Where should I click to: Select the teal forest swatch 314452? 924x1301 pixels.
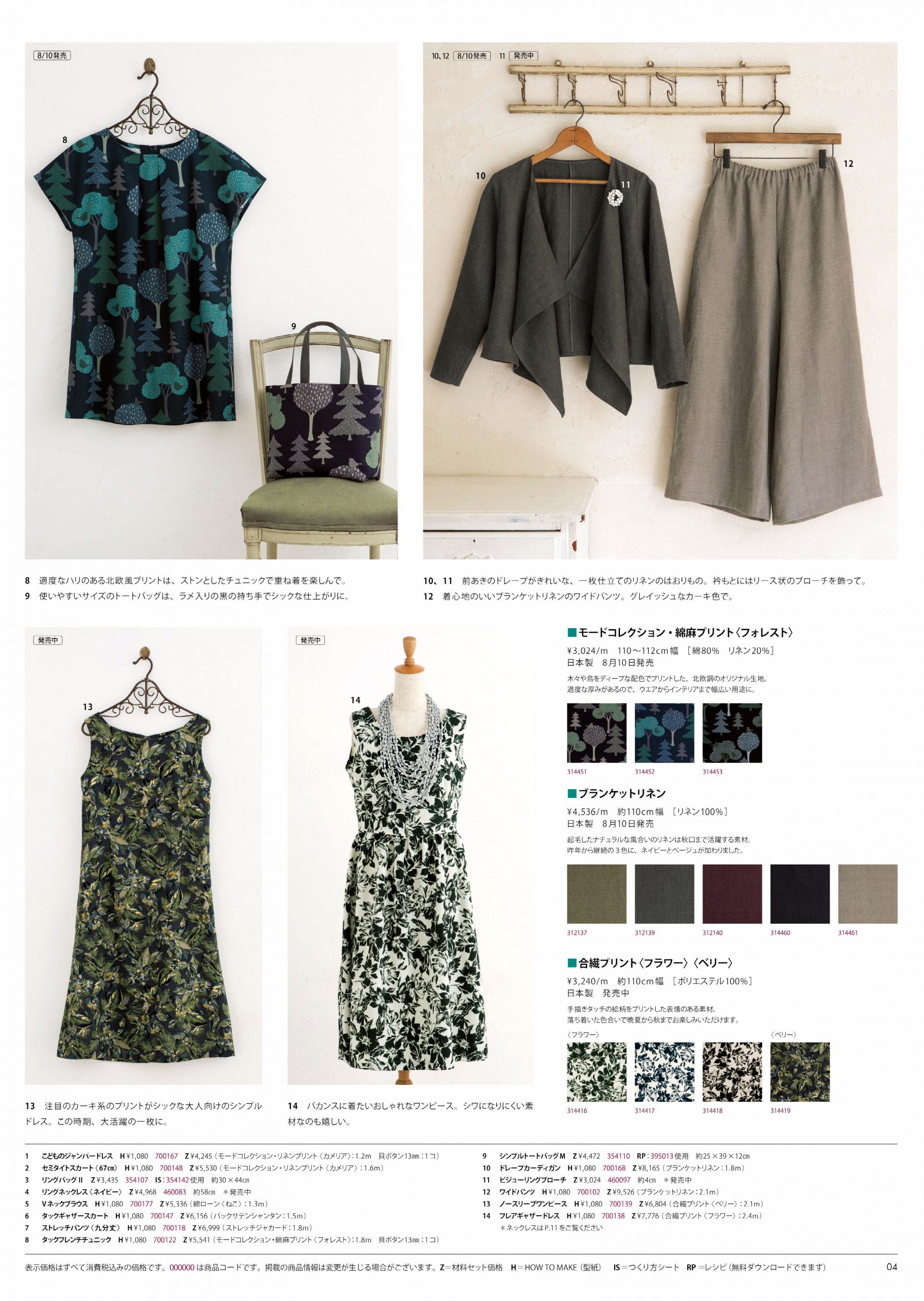[x=664, y=733]
